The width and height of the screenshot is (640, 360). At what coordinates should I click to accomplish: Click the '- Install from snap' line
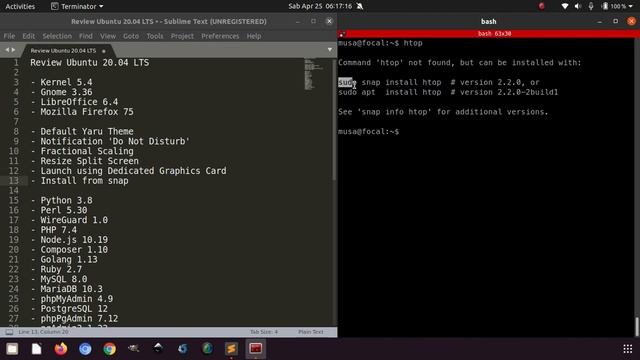[x=79, y=180]
